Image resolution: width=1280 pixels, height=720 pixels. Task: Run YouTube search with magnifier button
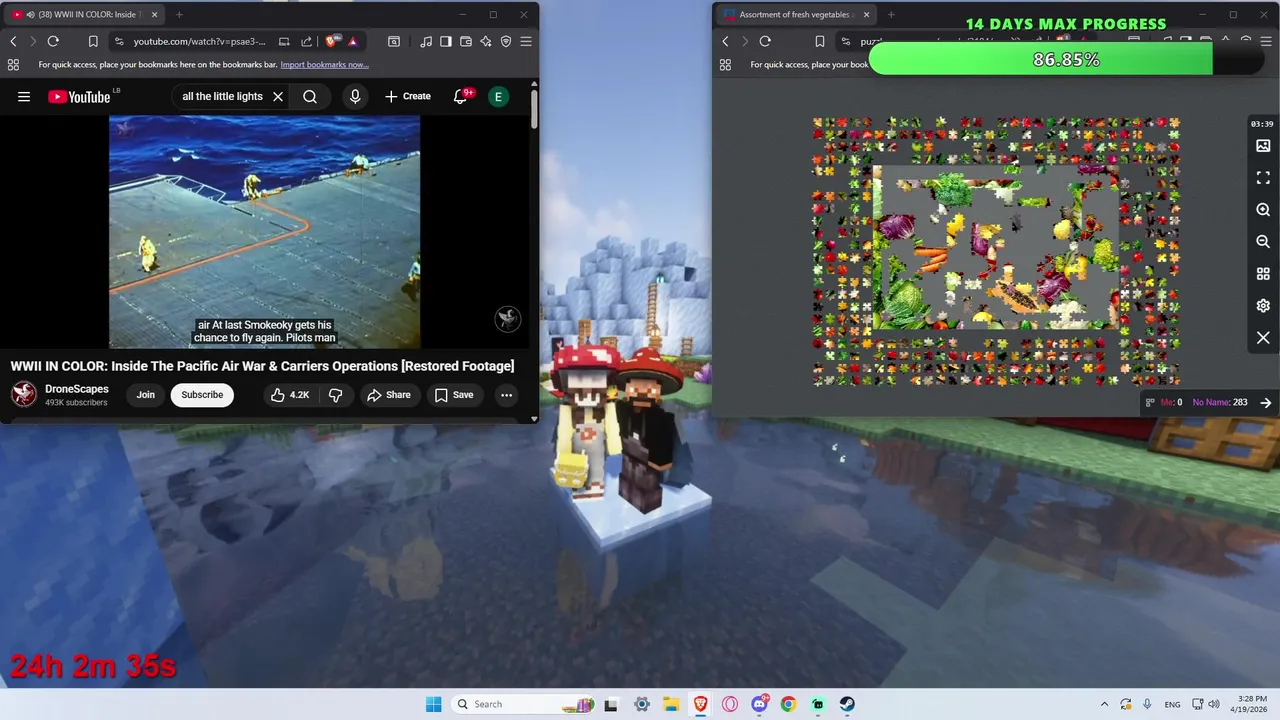point(310,97)
